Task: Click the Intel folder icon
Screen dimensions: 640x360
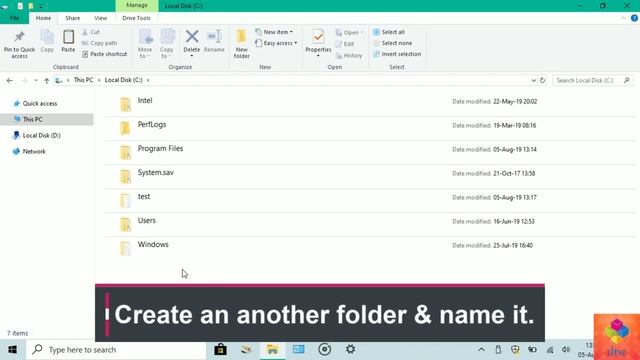Action: point(125,104)
